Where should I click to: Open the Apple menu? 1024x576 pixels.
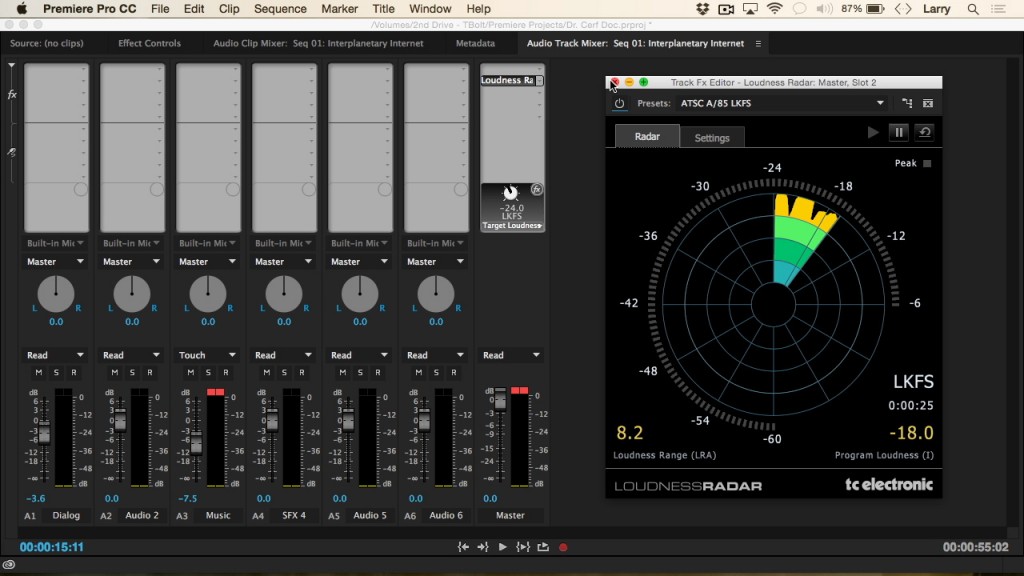(x=22, y=8)
